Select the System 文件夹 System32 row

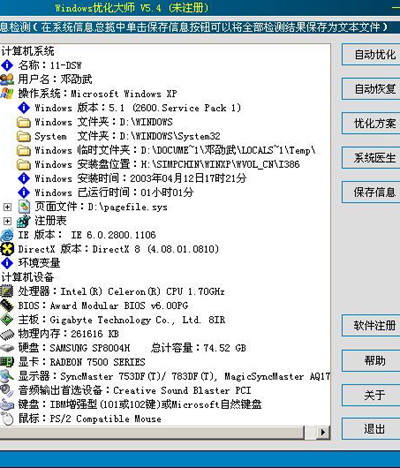coord(127,136)
